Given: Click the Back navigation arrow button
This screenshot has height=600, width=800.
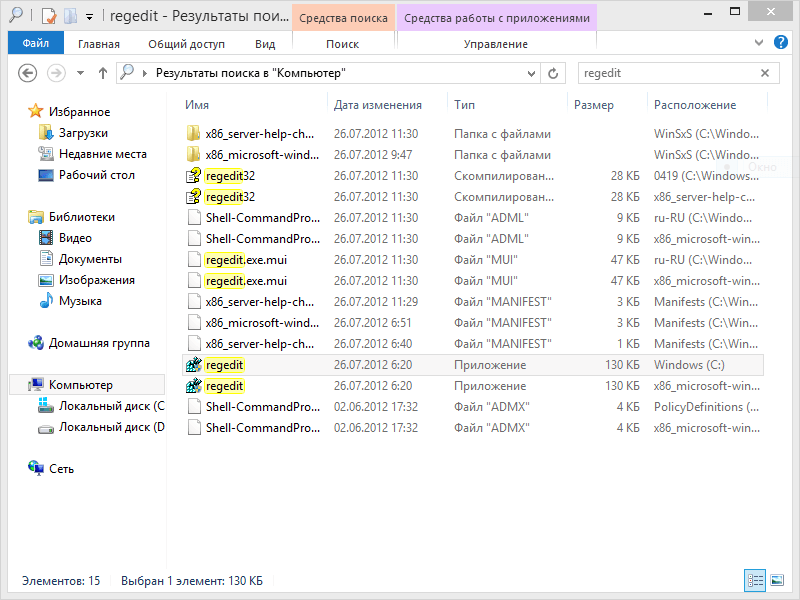Looking at the screenshot, I should [x=28, y=73].
